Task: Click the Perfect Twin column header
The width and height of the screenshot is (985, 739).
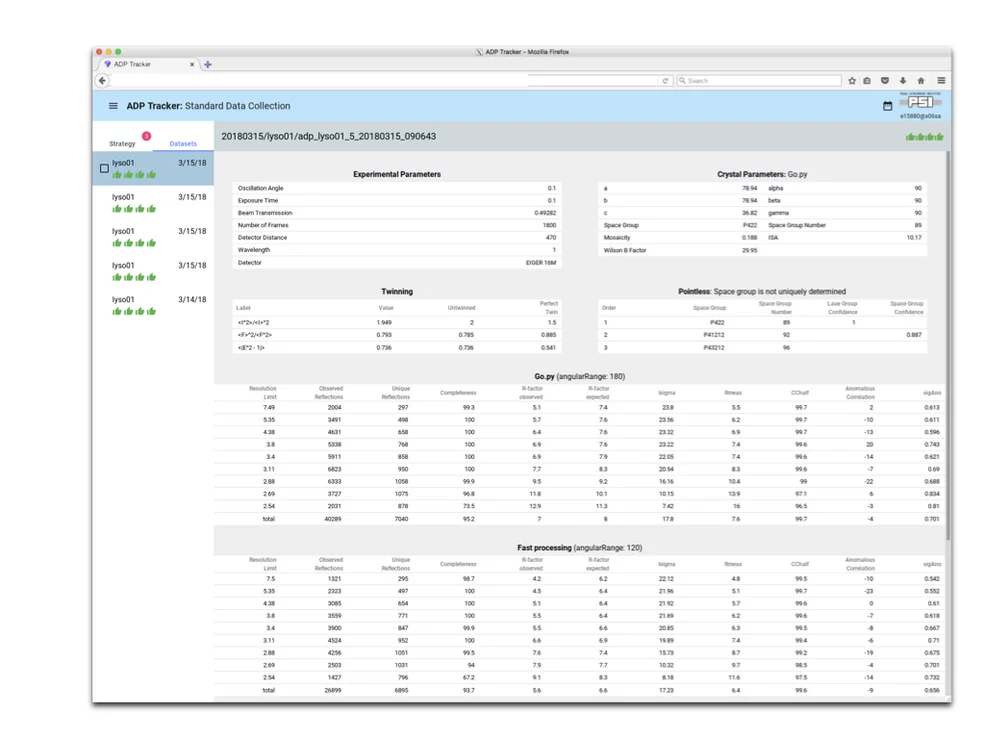Action: pyautogui.click(x=548, y=308)
